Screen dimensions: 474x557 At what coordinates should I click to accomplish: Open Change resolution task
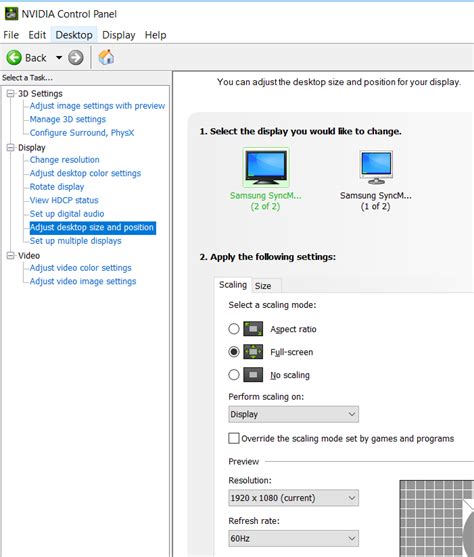(x=64, y=160)
